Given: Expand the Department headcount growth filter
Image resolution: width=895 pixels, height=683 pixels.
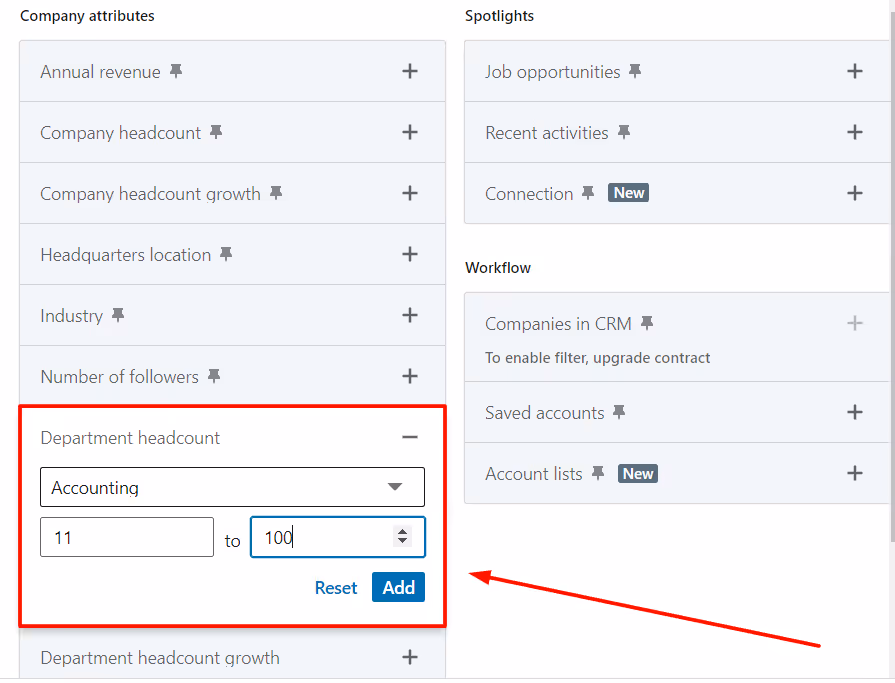Looking at the screenshot, I should [410, 658].
